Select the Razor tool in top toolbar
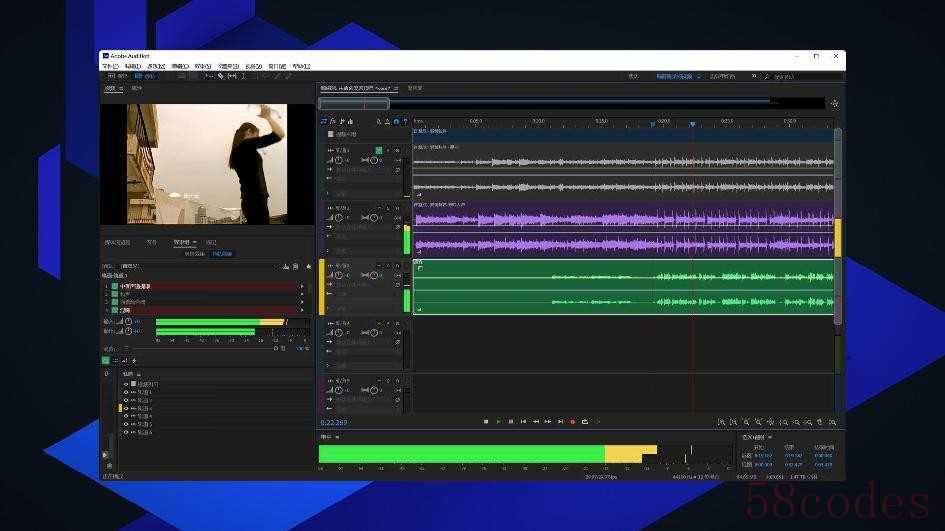 coord(221,77)
